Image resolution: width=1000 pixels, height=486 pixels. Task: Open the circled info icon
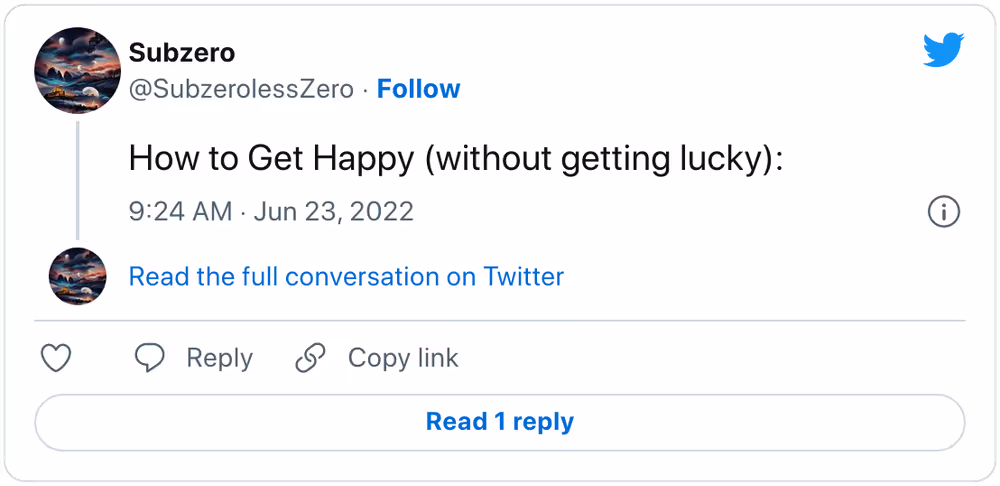[x=943, y=212]
